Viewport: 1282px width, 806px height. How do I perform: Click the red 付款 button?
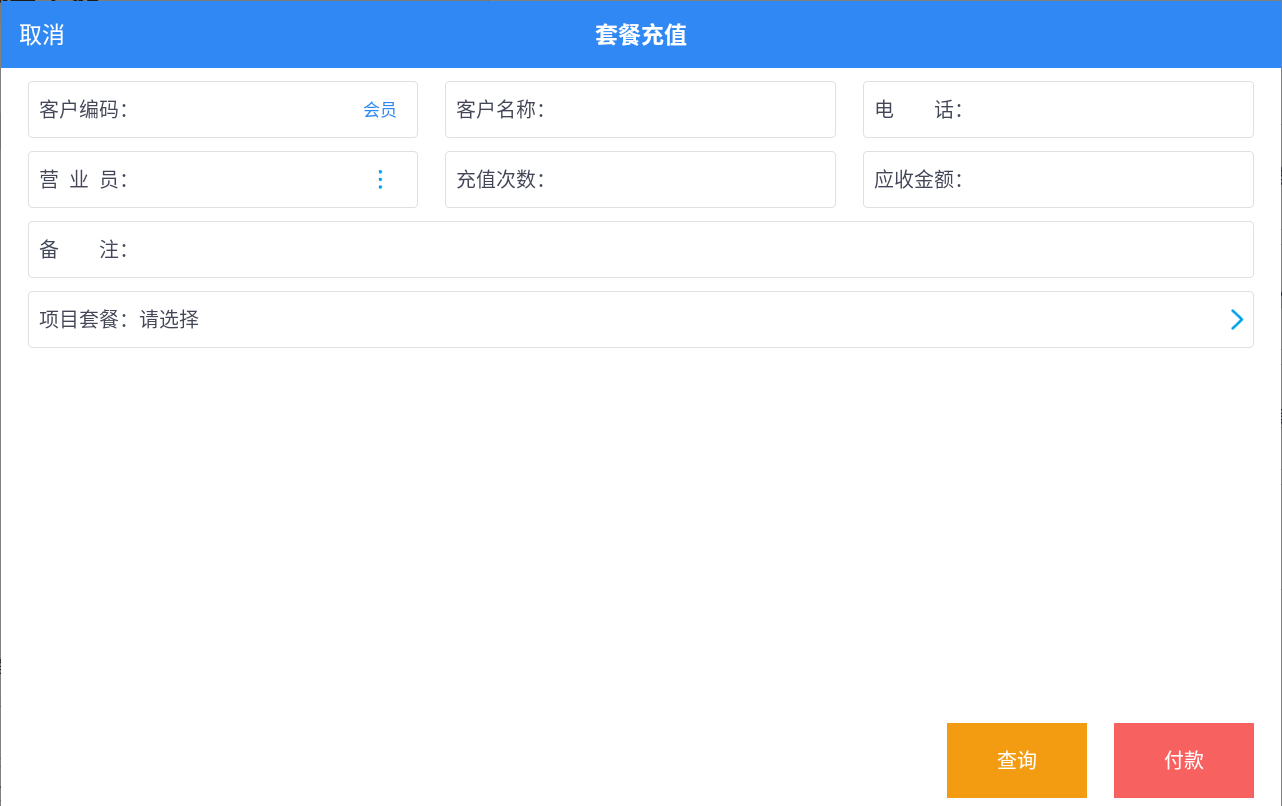(1184, 760)
